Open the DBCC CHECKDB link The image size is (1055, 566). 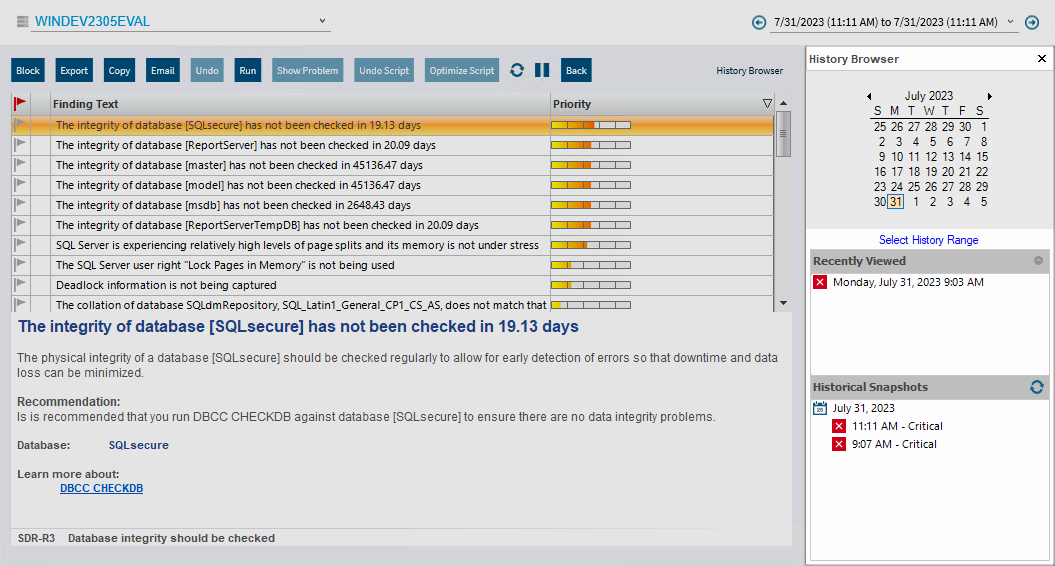101,488
